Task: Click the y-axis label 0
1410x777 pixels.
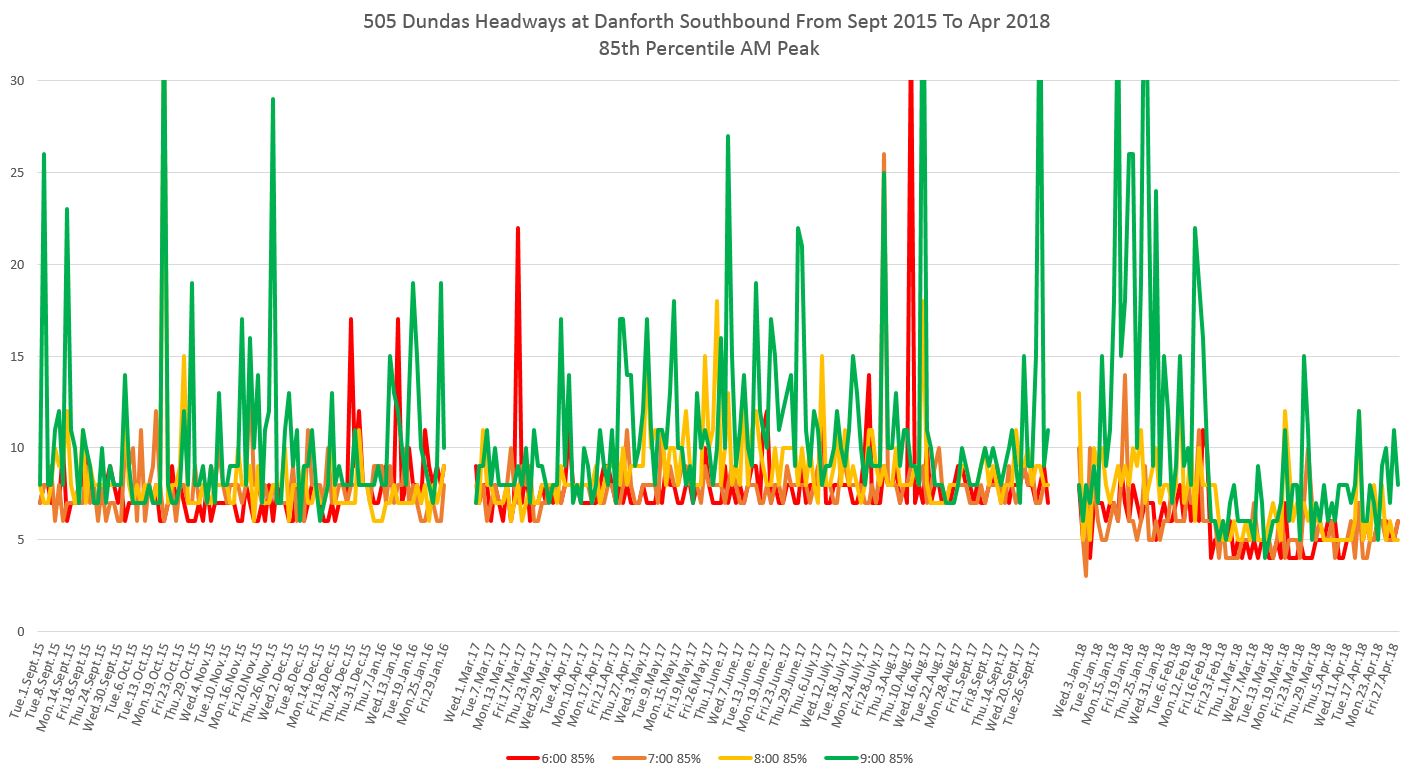Action: click(18, 632)
